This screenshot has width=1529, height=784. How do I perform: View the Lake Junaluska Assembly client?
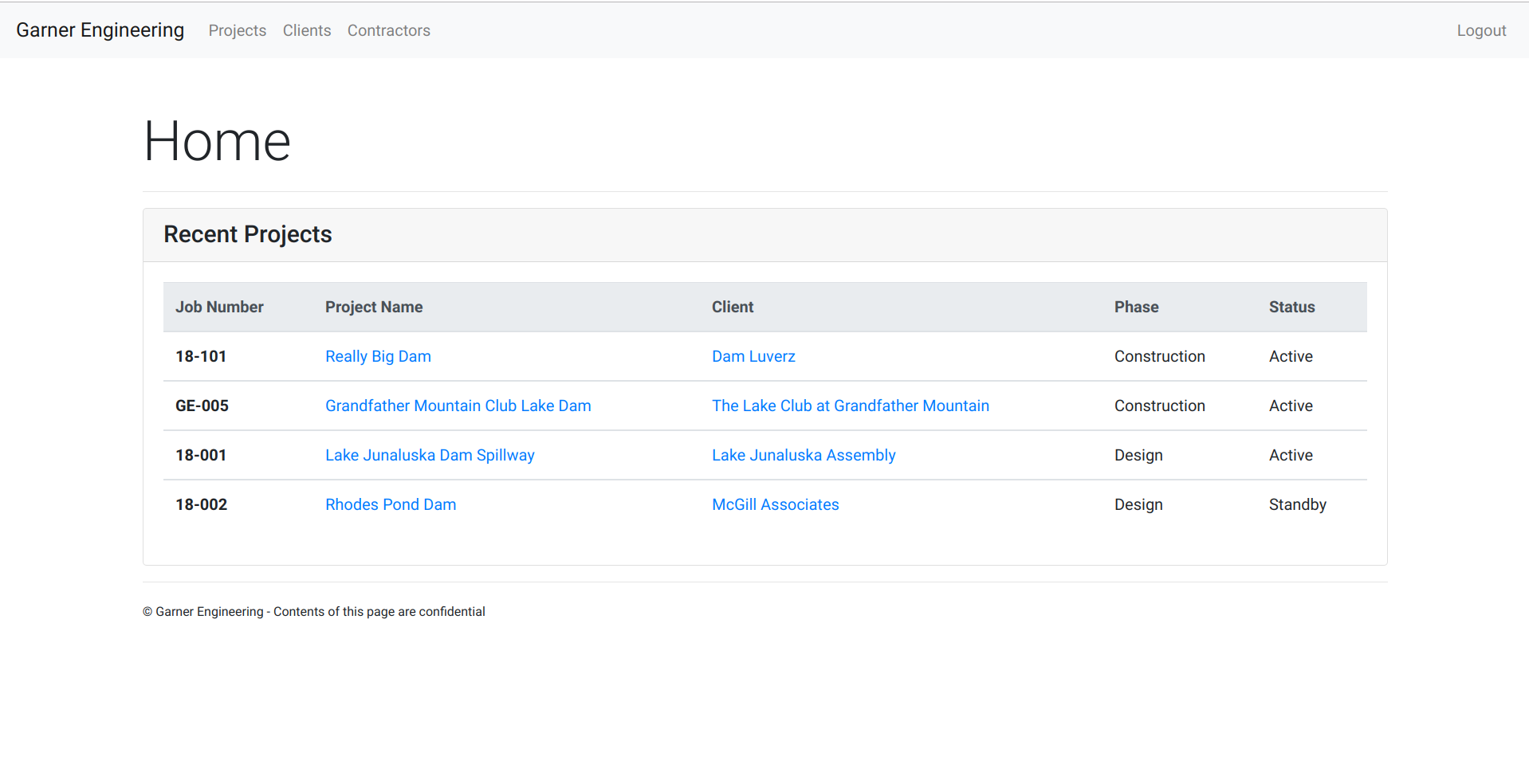pyautogui.click(x=804, y=455)
